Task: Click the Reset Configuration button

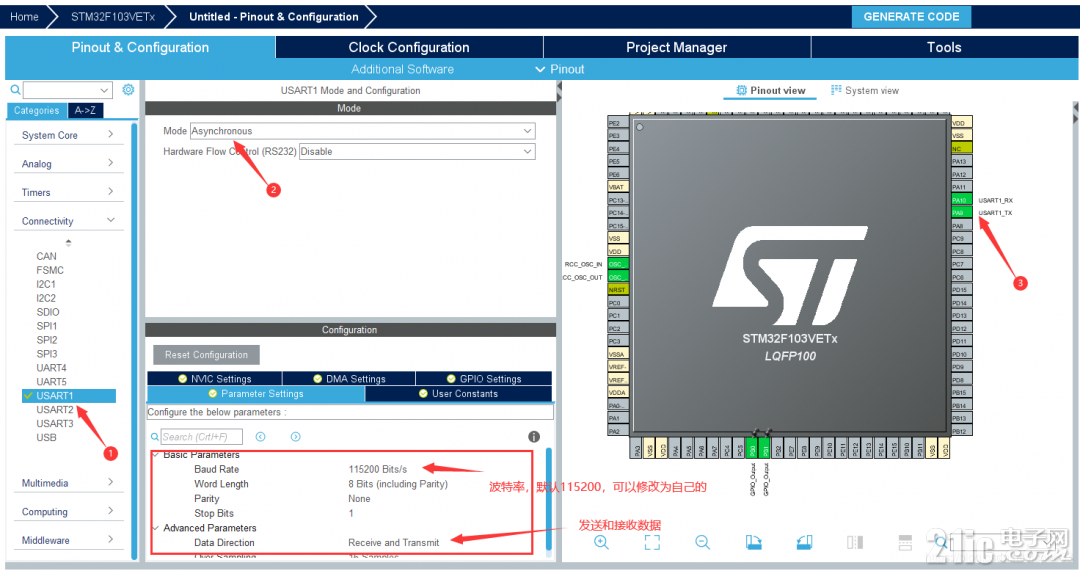Action: (x=206, y=355)
